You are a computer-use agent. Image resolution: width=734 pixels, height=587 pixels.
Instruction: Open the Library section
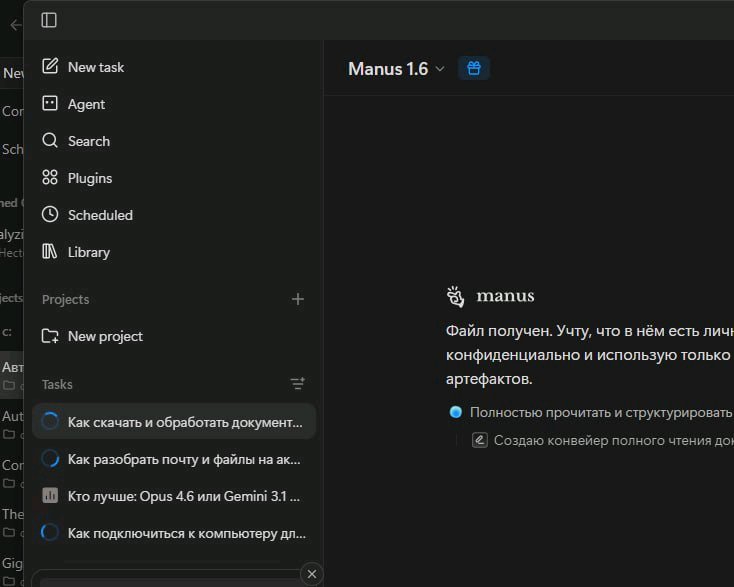coord(173,252)
